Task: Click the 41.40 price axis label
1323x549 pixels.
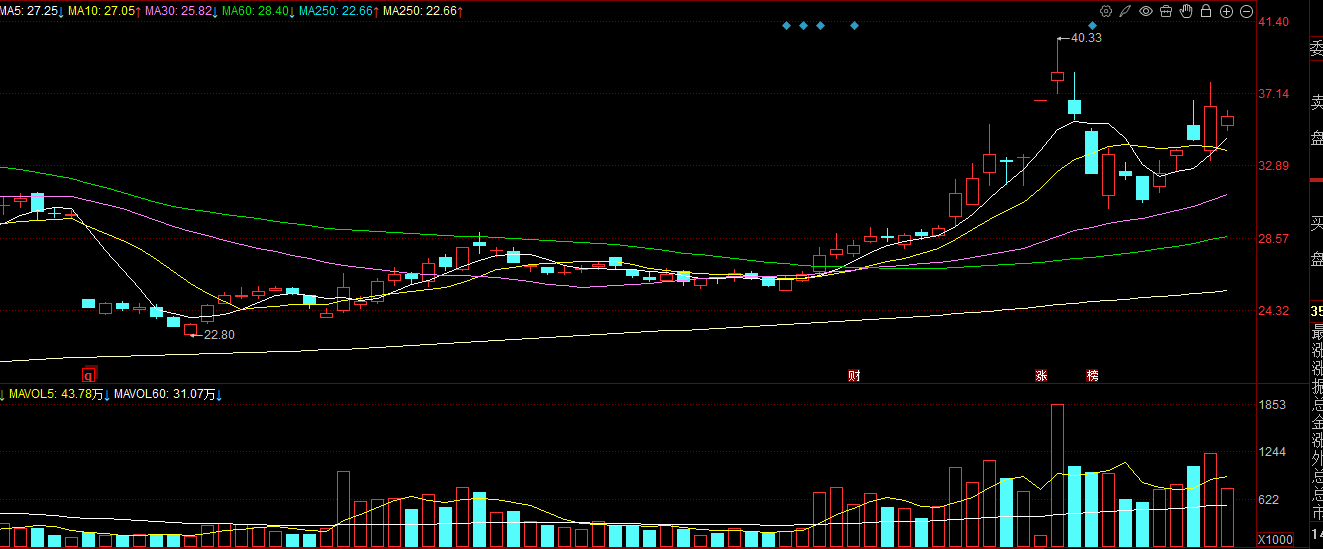Action: 1273,22
